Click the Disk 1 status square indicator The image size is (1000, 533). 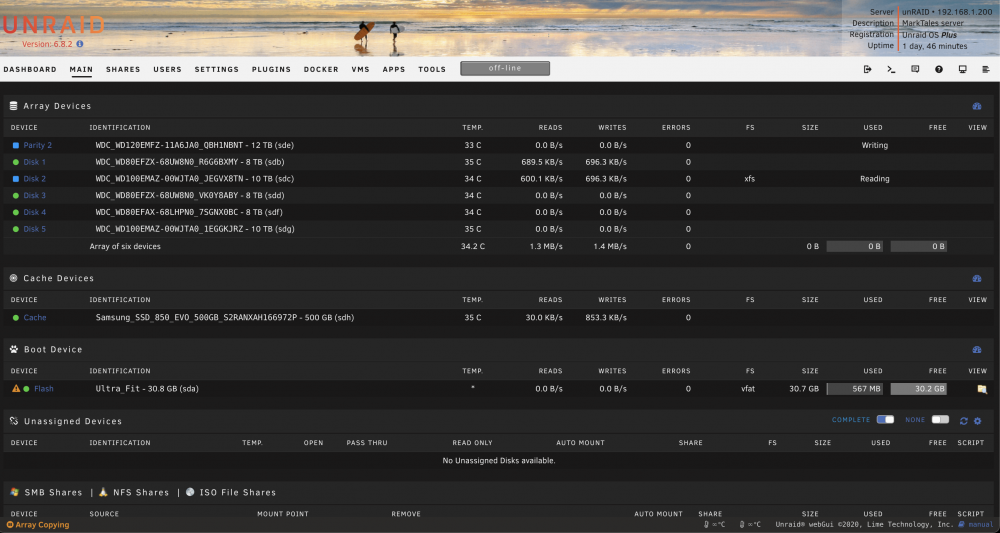15,162
